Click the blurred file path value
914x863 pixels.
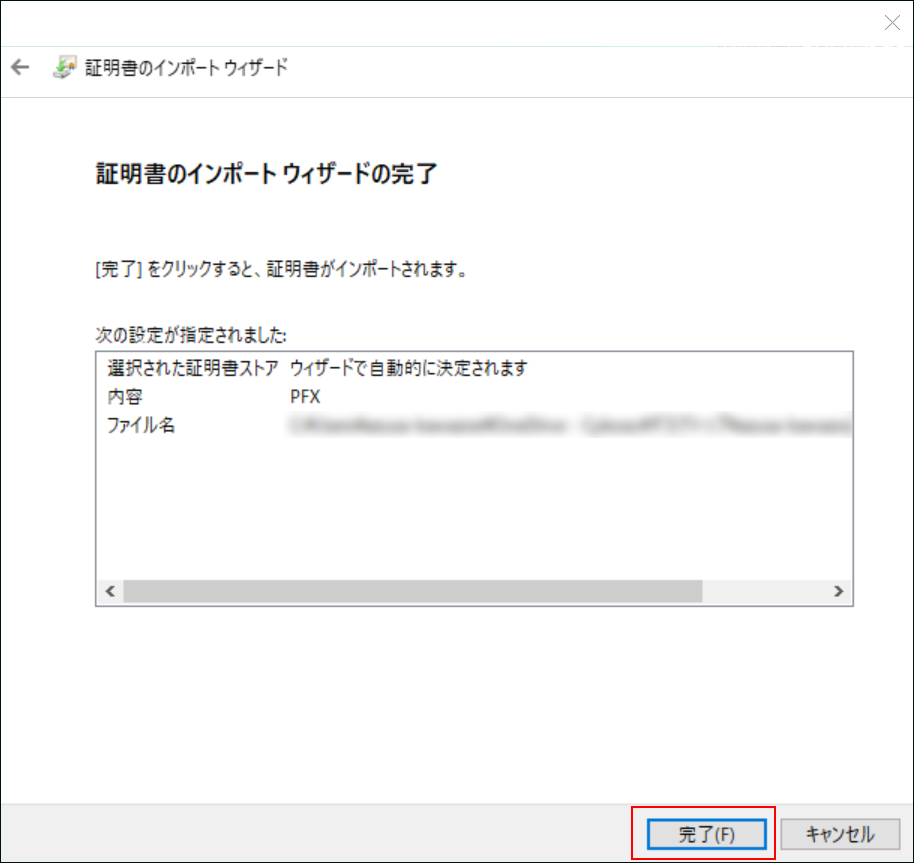(x=570, y=425)
